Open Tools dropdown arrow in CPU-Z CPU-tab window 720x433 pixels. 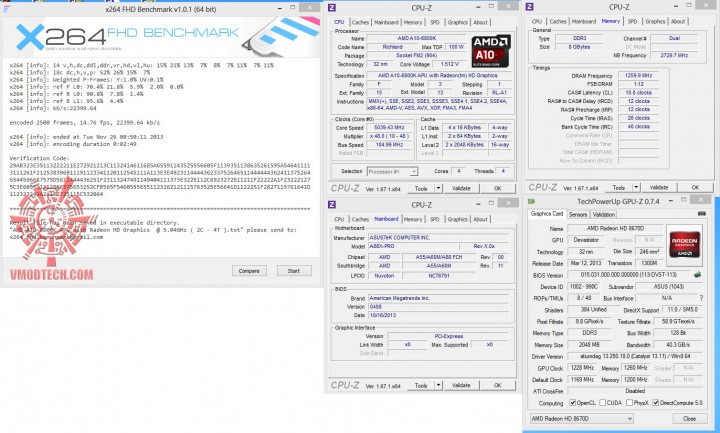click(438, 188)
